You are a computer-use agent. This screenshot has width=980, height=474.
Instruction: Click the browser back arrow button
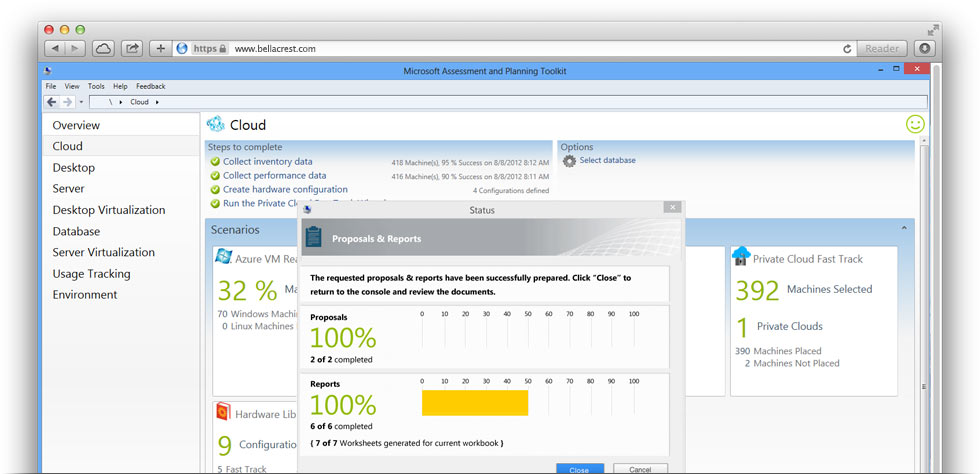56,48
